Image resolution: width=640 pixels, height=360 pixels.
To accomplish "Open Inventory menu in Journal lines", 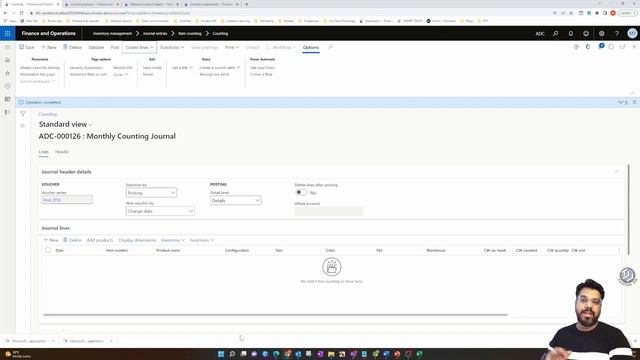I will 173,240.
